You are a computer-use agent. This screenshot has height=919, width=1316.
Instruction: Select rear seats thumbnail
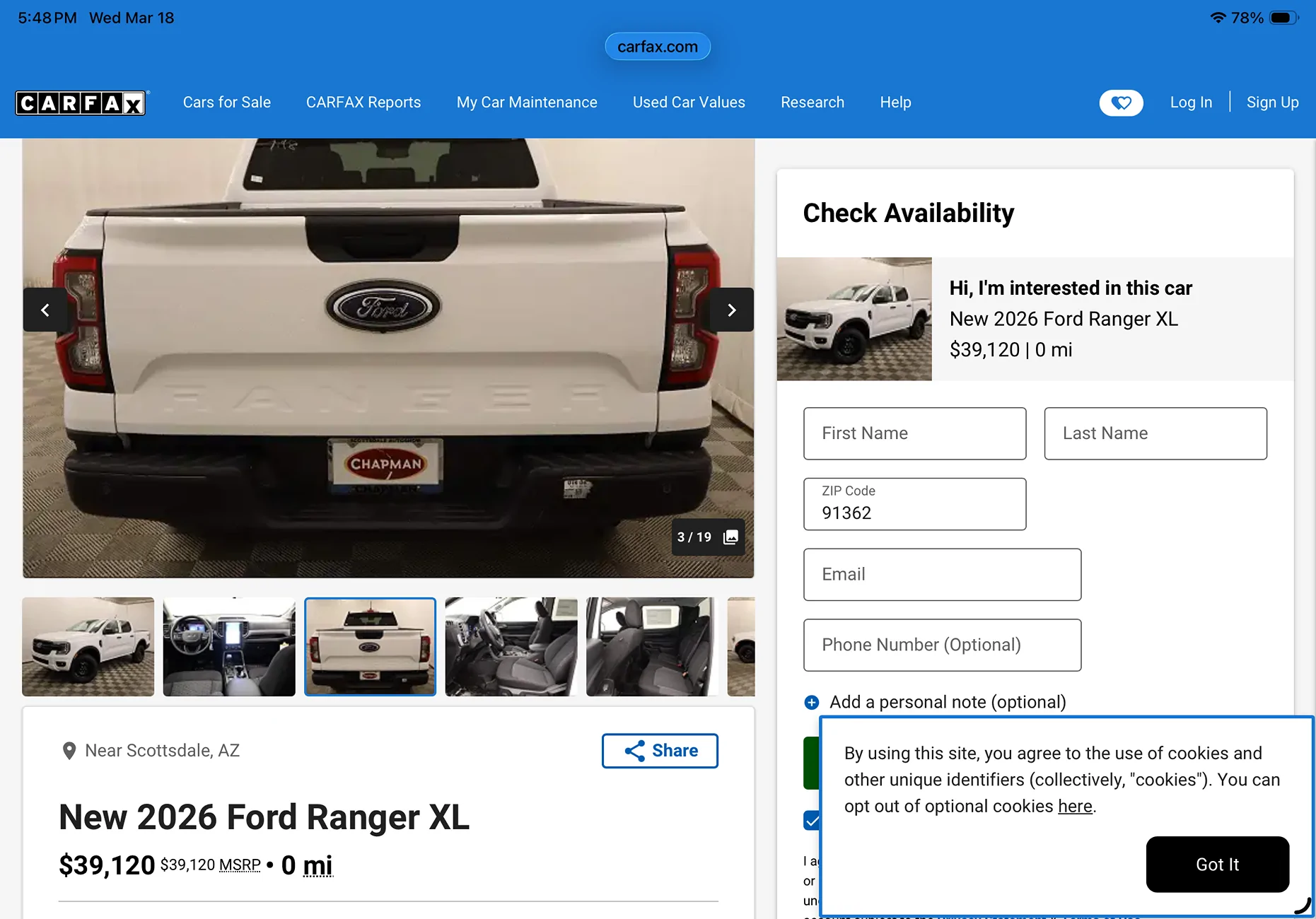(652, 647)
